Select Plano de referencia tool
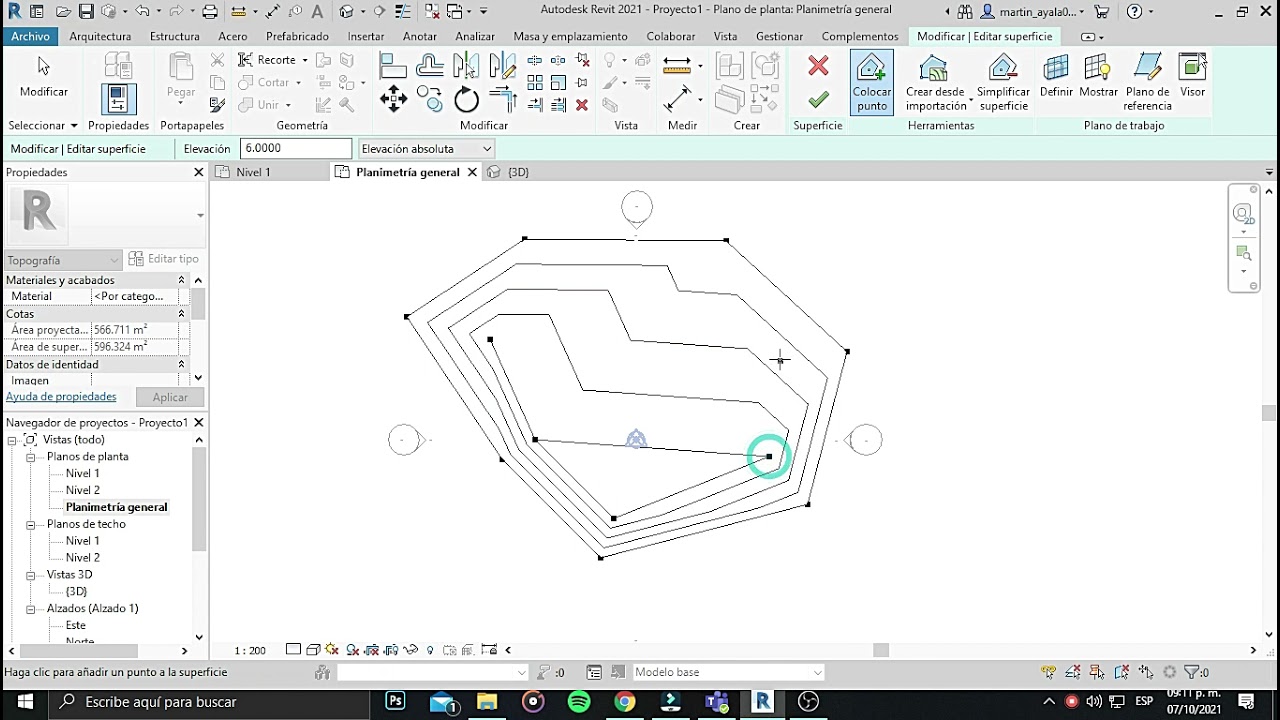 pos(1147,82)
